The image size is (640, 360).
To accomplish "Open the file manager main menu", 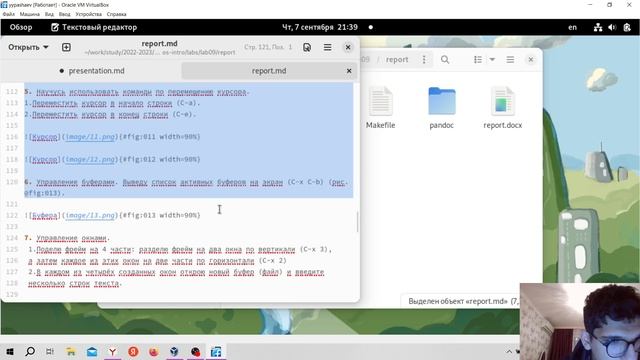I will [510, 60].
